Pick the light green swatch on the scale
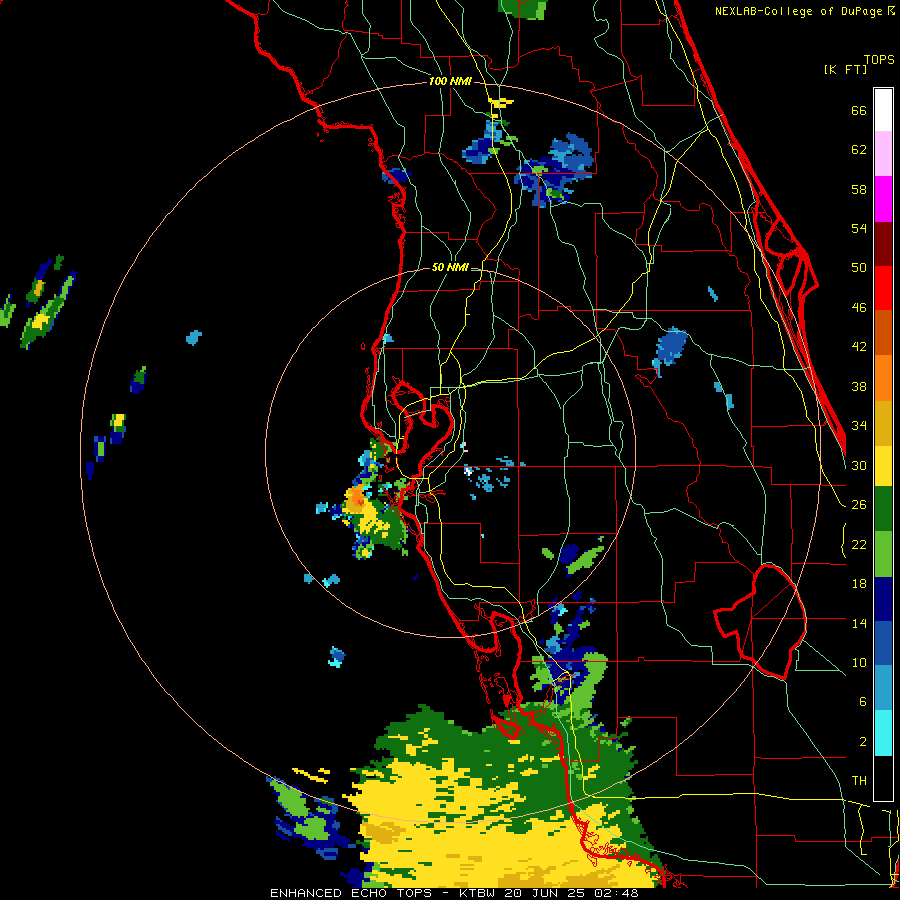900x900 pixels. (883, 554)
